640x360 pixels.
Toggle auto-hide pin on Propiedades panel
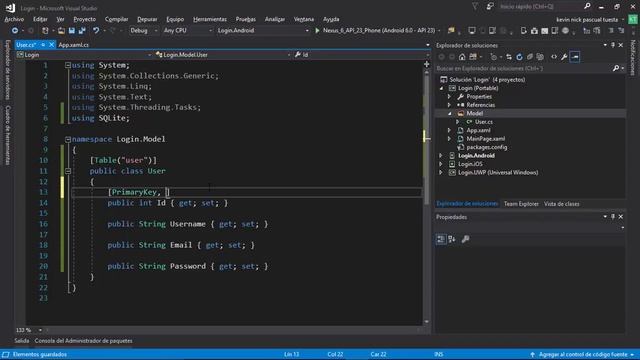click(613, 217)
